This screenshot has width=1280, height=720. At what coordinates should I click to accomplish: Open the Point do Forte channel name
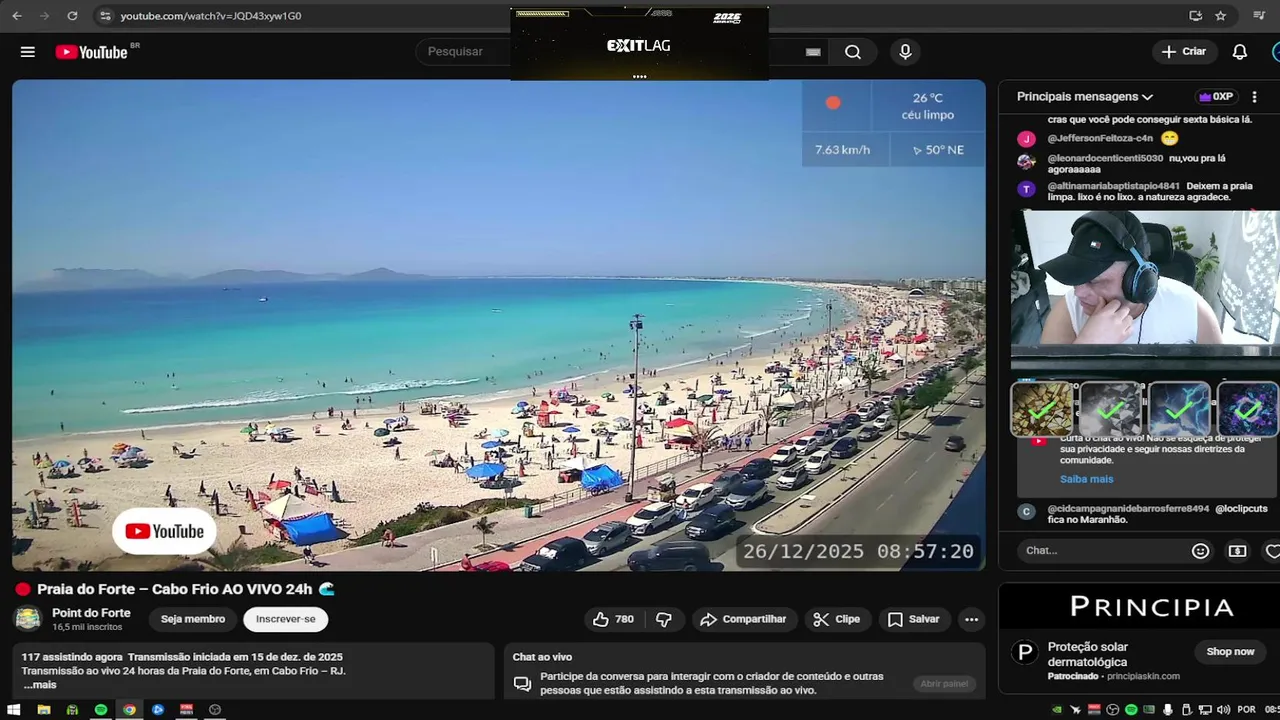pyautogui.click(x=91, y=613)
